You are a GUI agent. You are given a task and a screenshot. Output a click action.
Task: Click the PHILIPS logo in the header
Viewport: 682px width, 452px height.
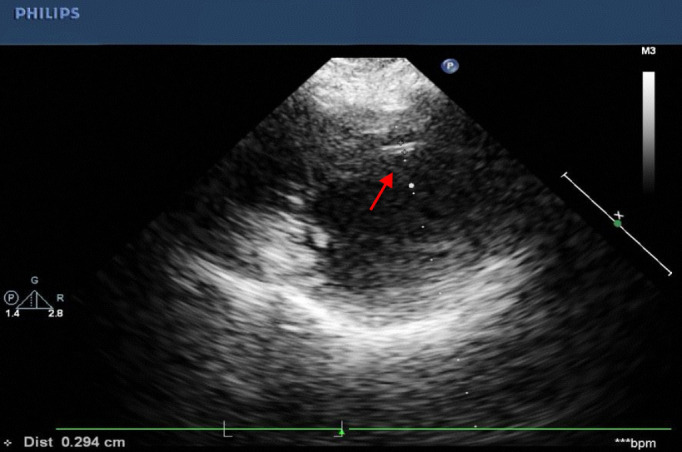pyautogui.click(x=47, y=14)
